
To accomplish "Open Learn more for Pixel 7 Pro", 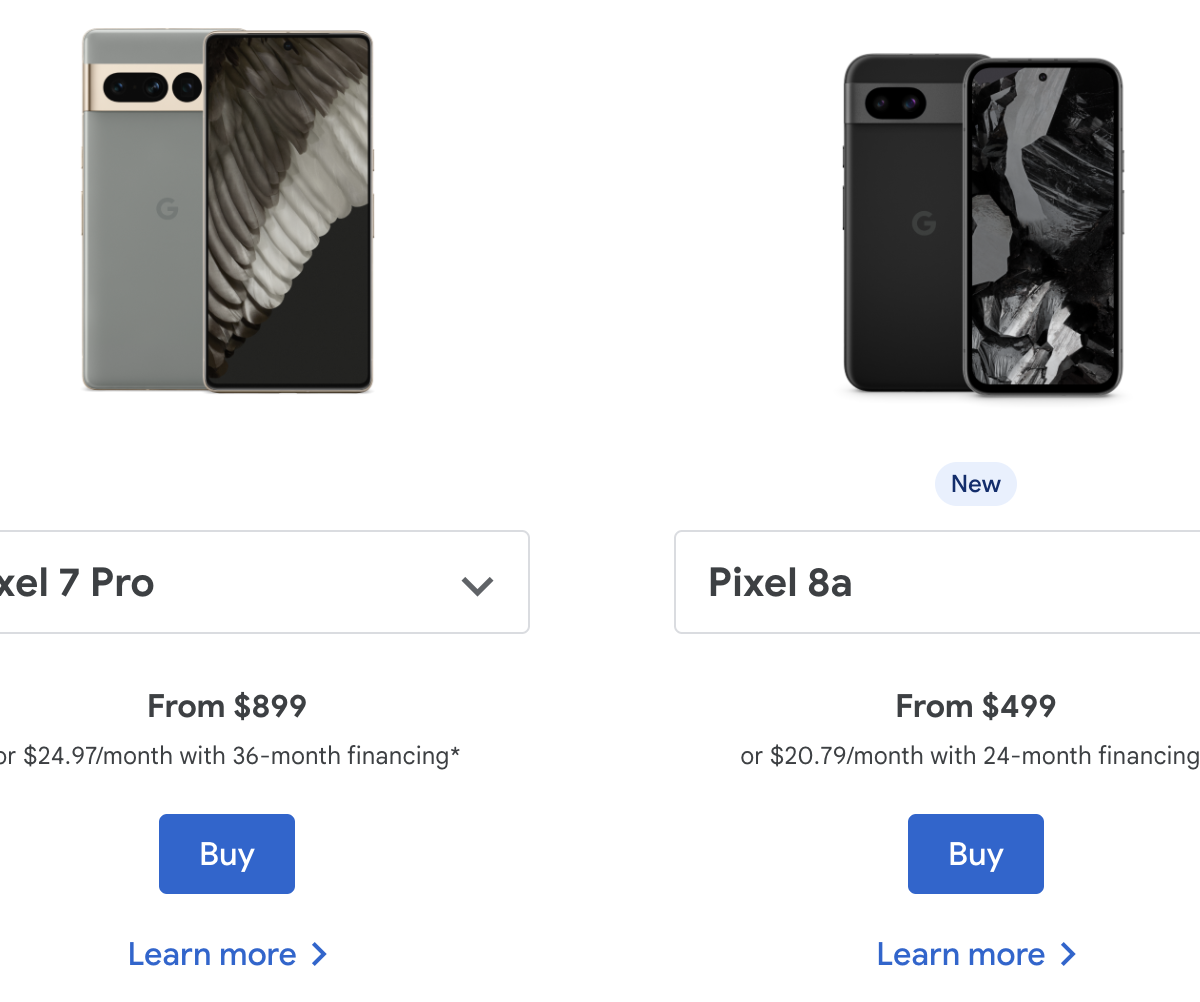I will click(x=212, y=954).
